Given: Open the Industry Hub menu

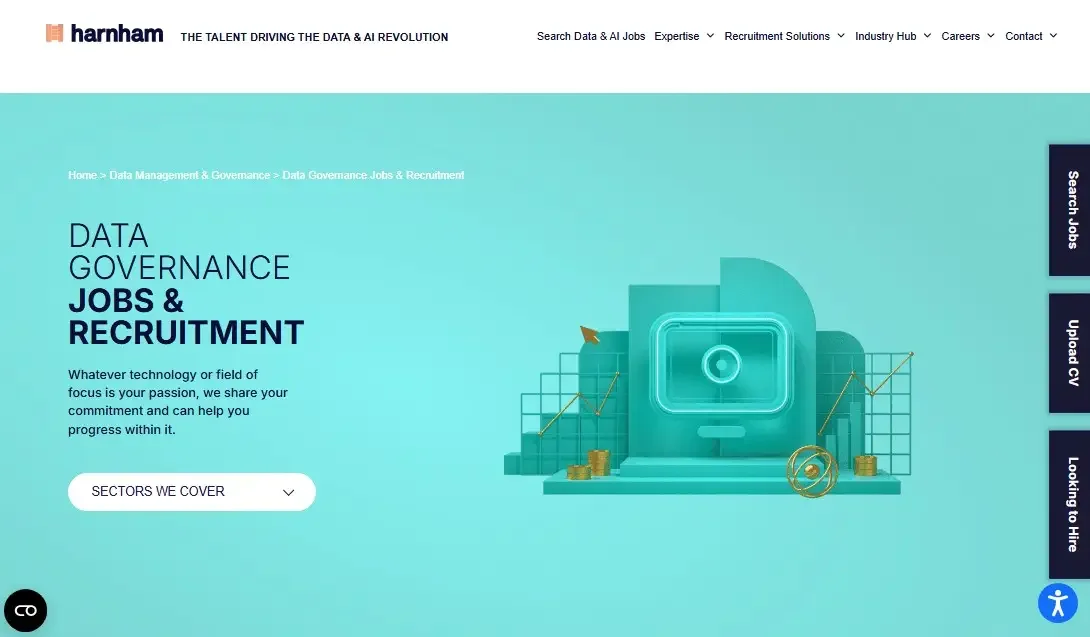Looking at the screenshot, I should coord(885,36).
